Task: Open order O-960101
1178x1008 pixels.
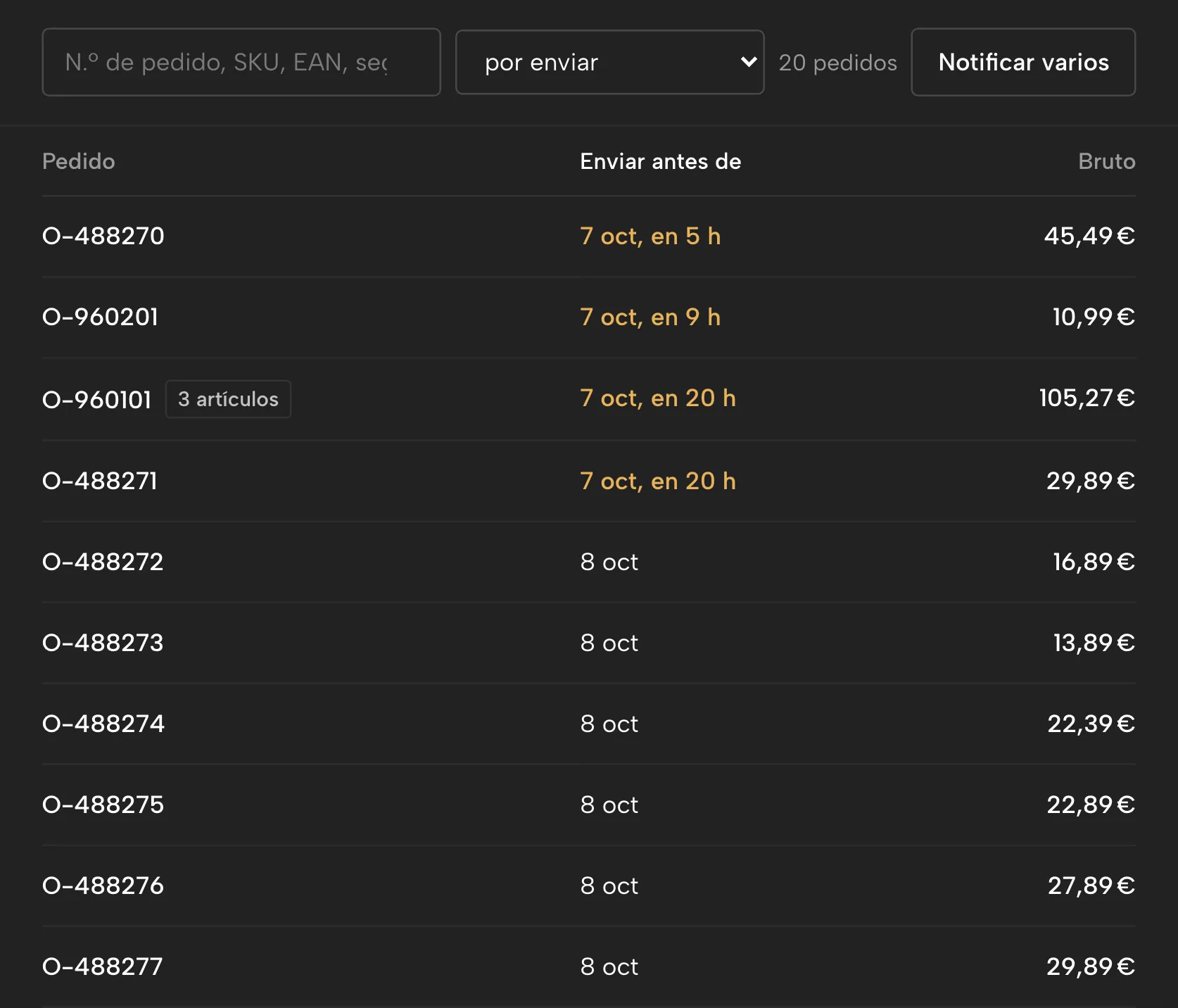Action: point(97,399)
